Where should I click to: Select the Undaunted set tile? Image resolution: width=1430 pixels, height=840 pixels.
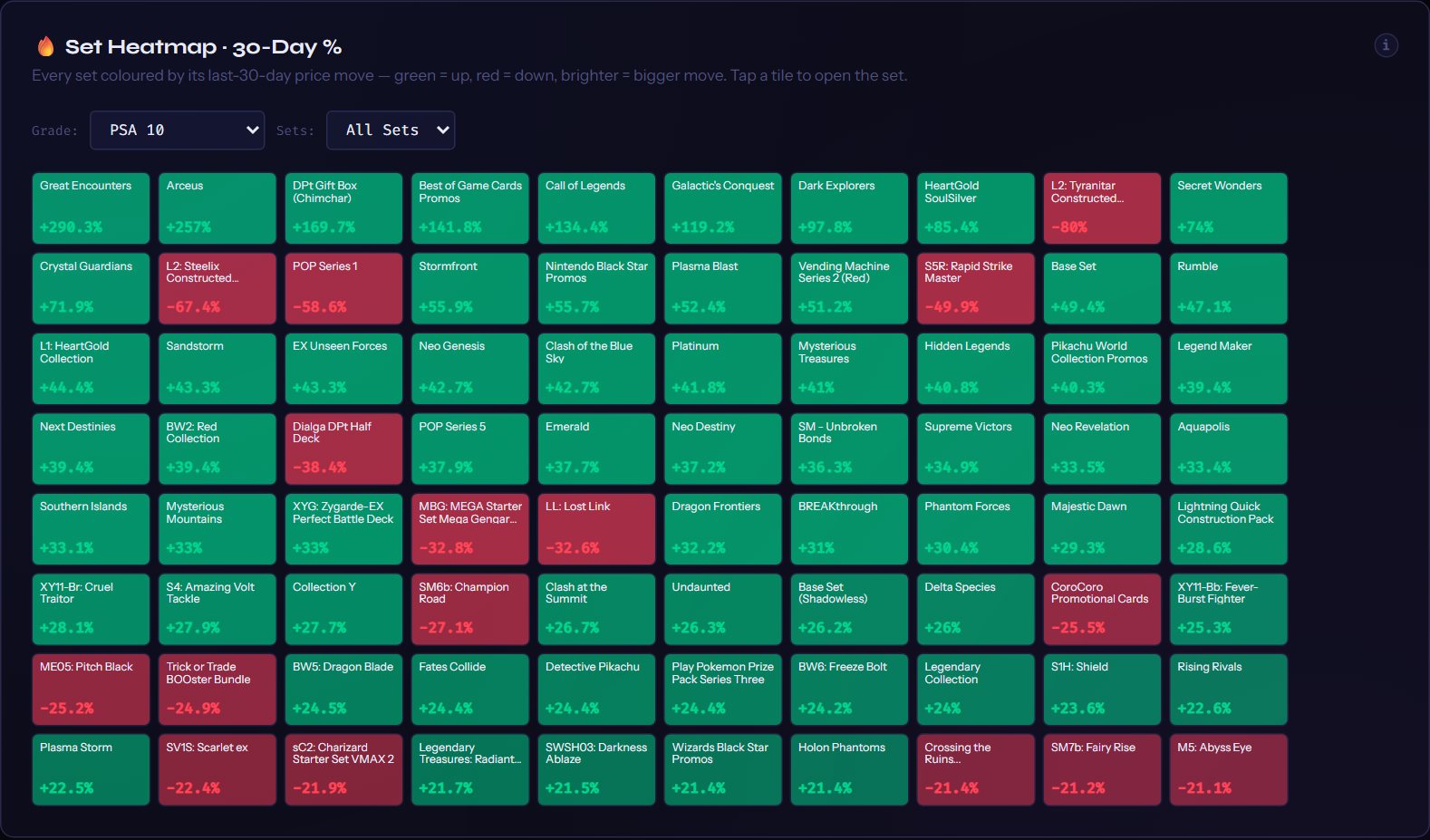pyautogui.click(x=723, y=609)
